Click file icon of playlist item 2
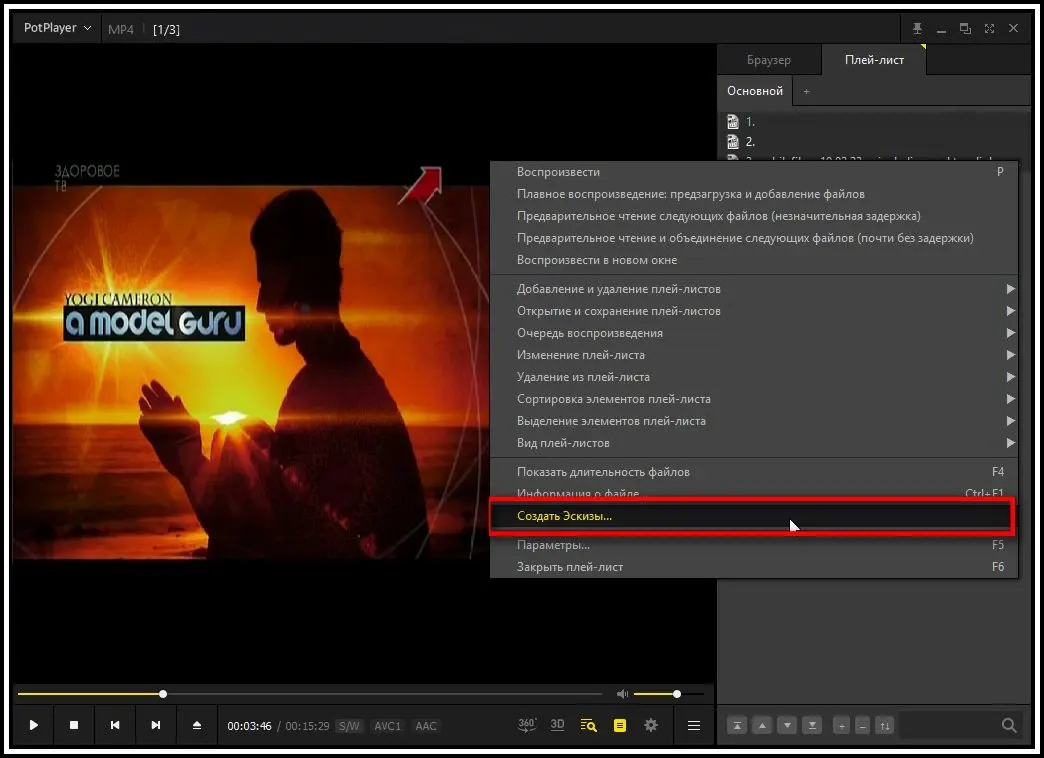 click(x=733, y=142)
